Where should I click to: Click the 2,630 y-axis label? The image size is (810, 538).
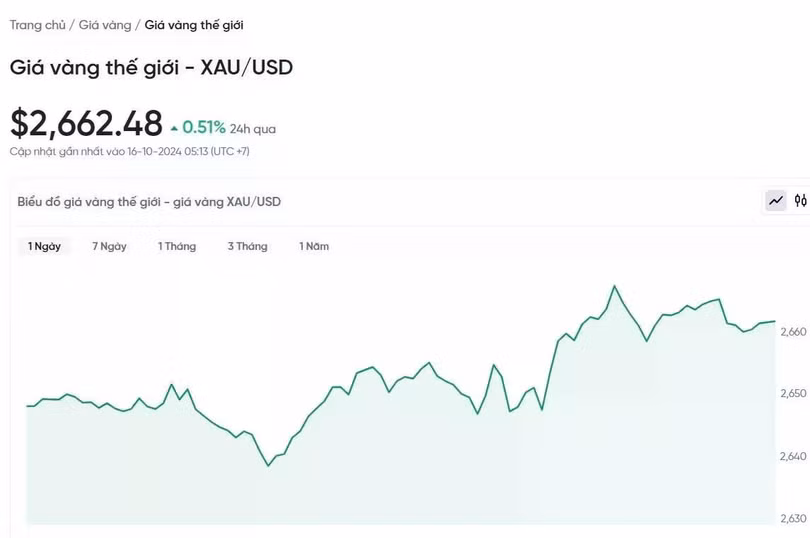(792, 518)
